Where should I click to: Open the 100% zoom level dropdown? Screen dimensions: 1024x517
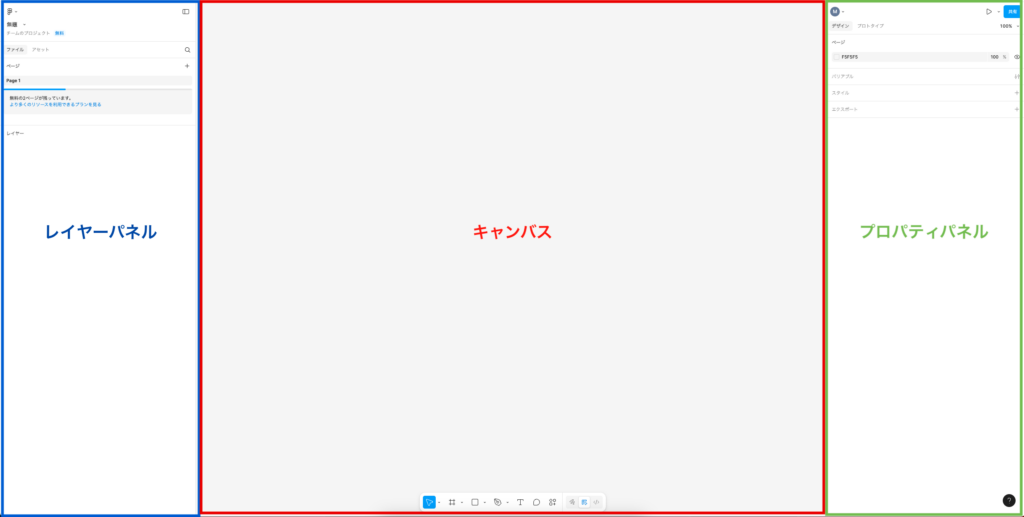coord(1008,26)
